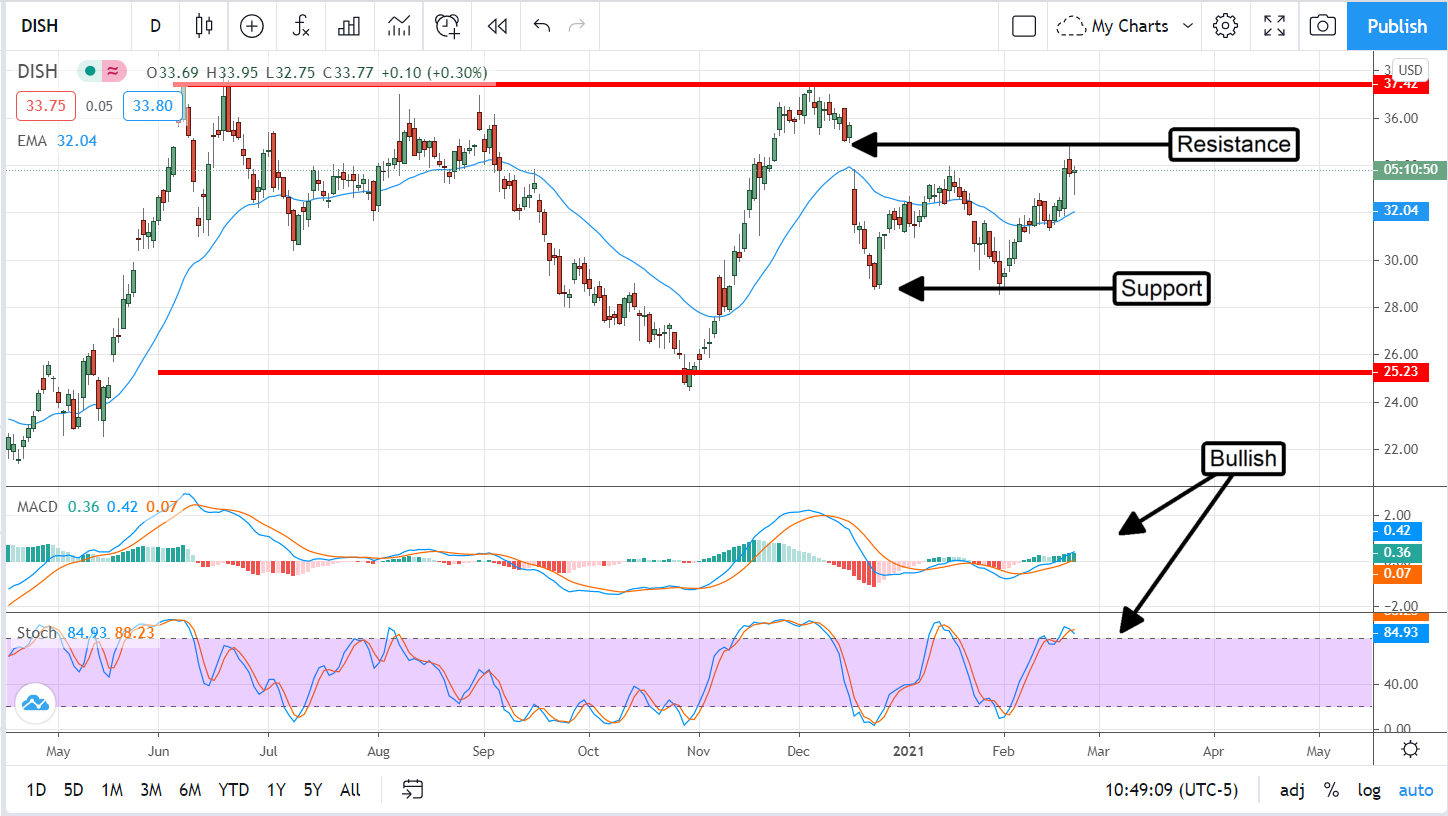Open the D time interval dropdown
This screenshot has height=816, width=1448.
pyautogui.click(x=155, y=26)
